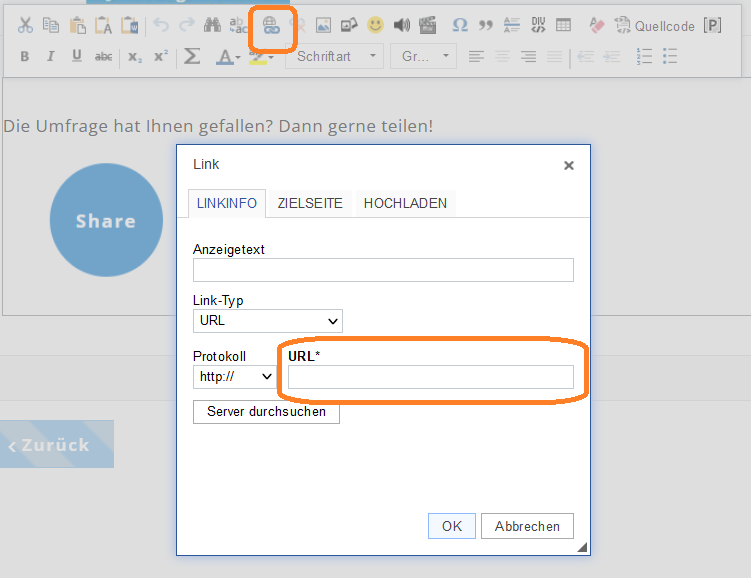
Task: Click the [P] placeholder icon
Action: point(712,25)
